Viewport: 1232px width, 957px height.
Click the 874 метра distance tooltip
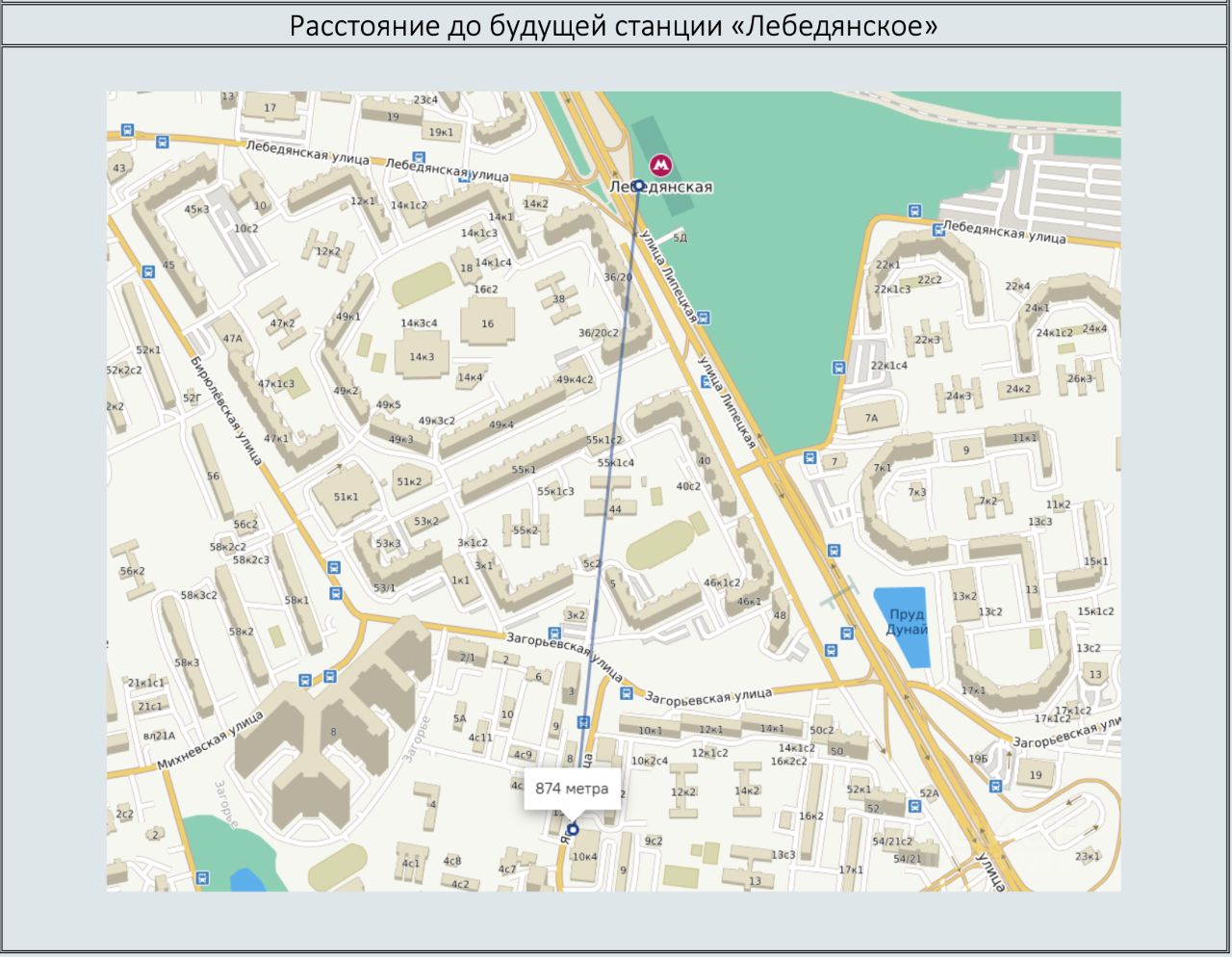(572, 789)
